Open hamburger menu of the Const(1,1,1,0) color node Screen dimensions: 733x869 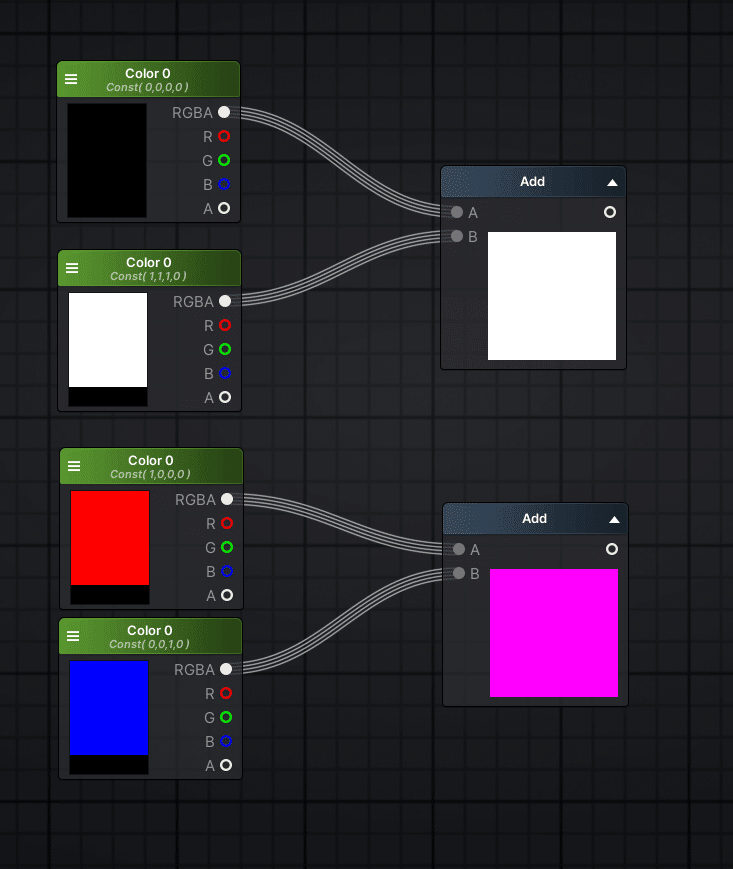[x=72, y=268]
